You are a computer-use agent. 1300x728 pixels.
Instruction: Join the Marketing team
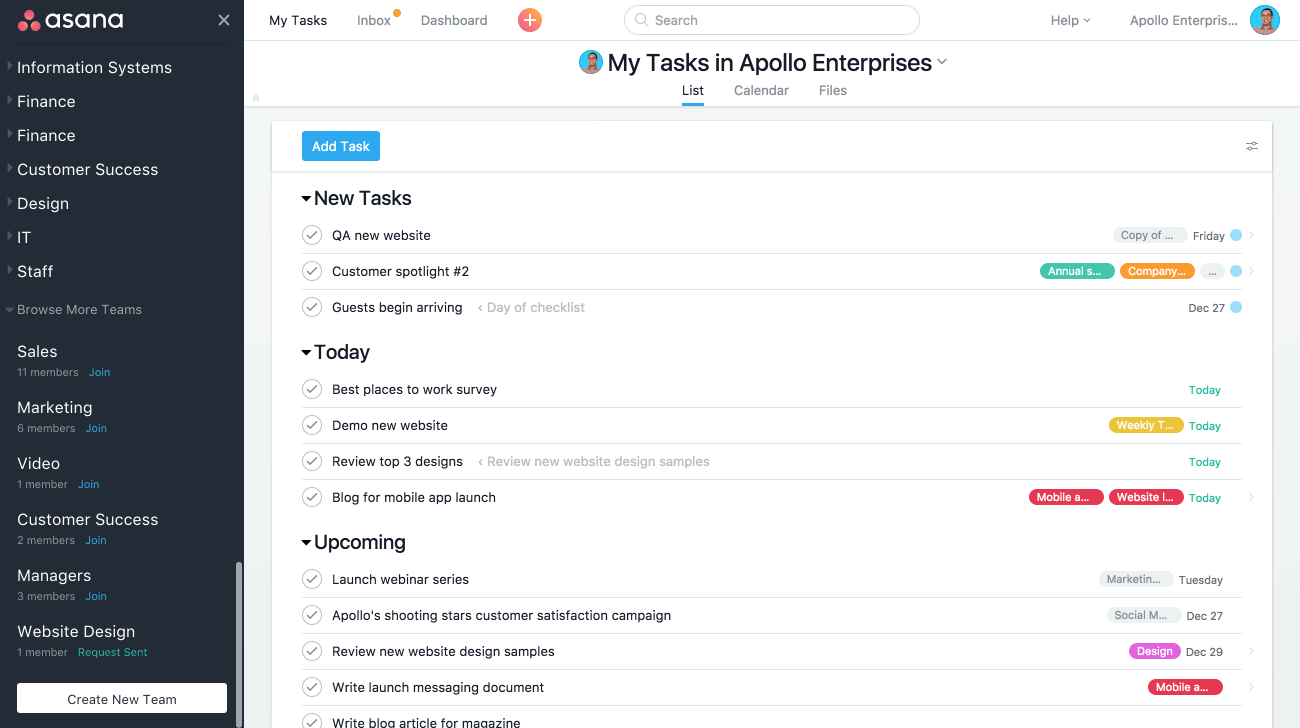click(x=96, y=428)
